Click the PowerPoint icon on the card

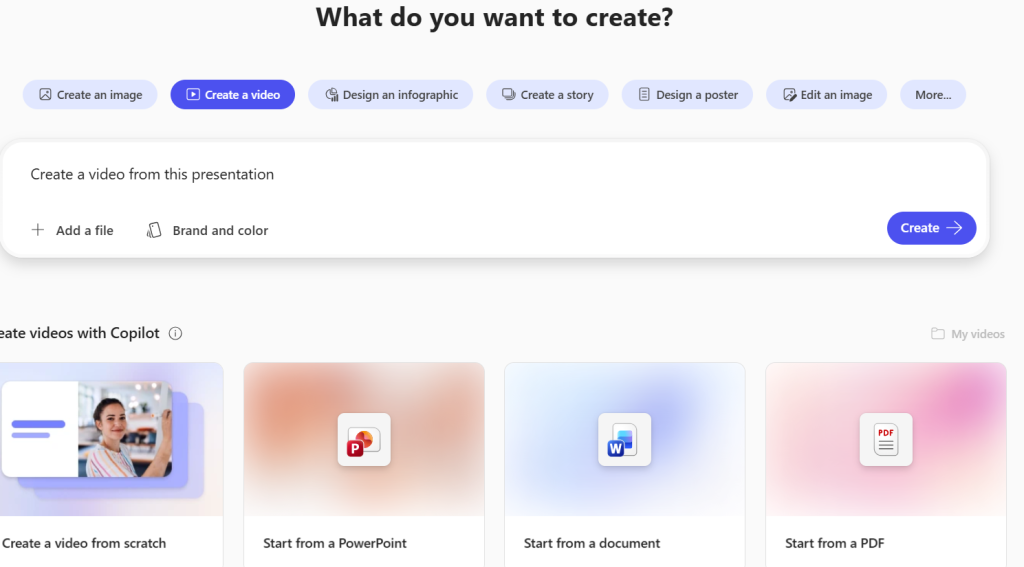[x=364, y=440]
